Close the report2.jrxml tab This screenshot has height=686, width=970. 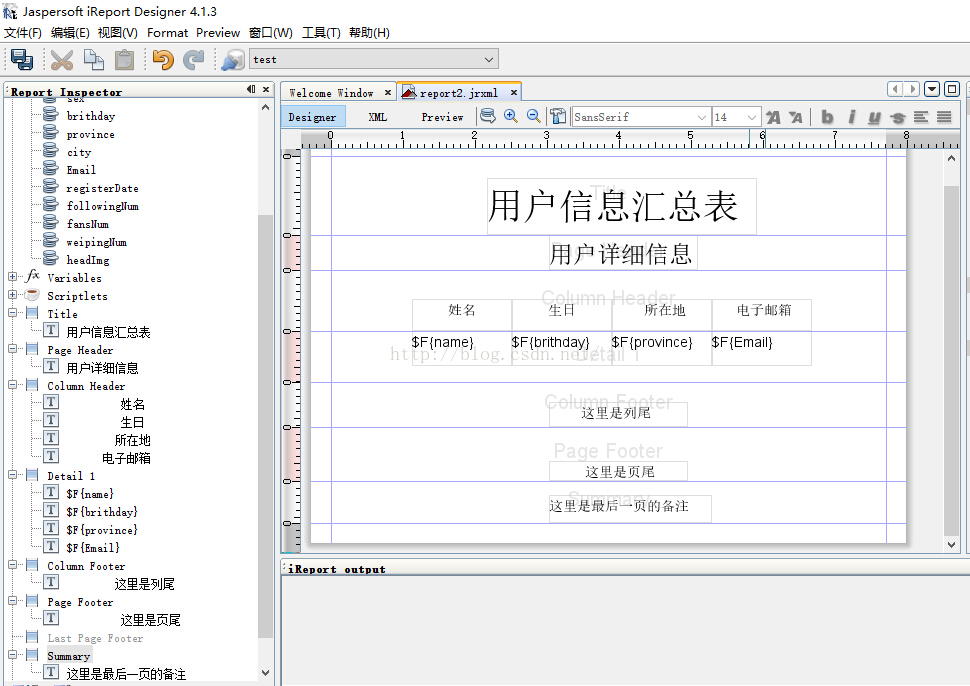pos(513,92)
